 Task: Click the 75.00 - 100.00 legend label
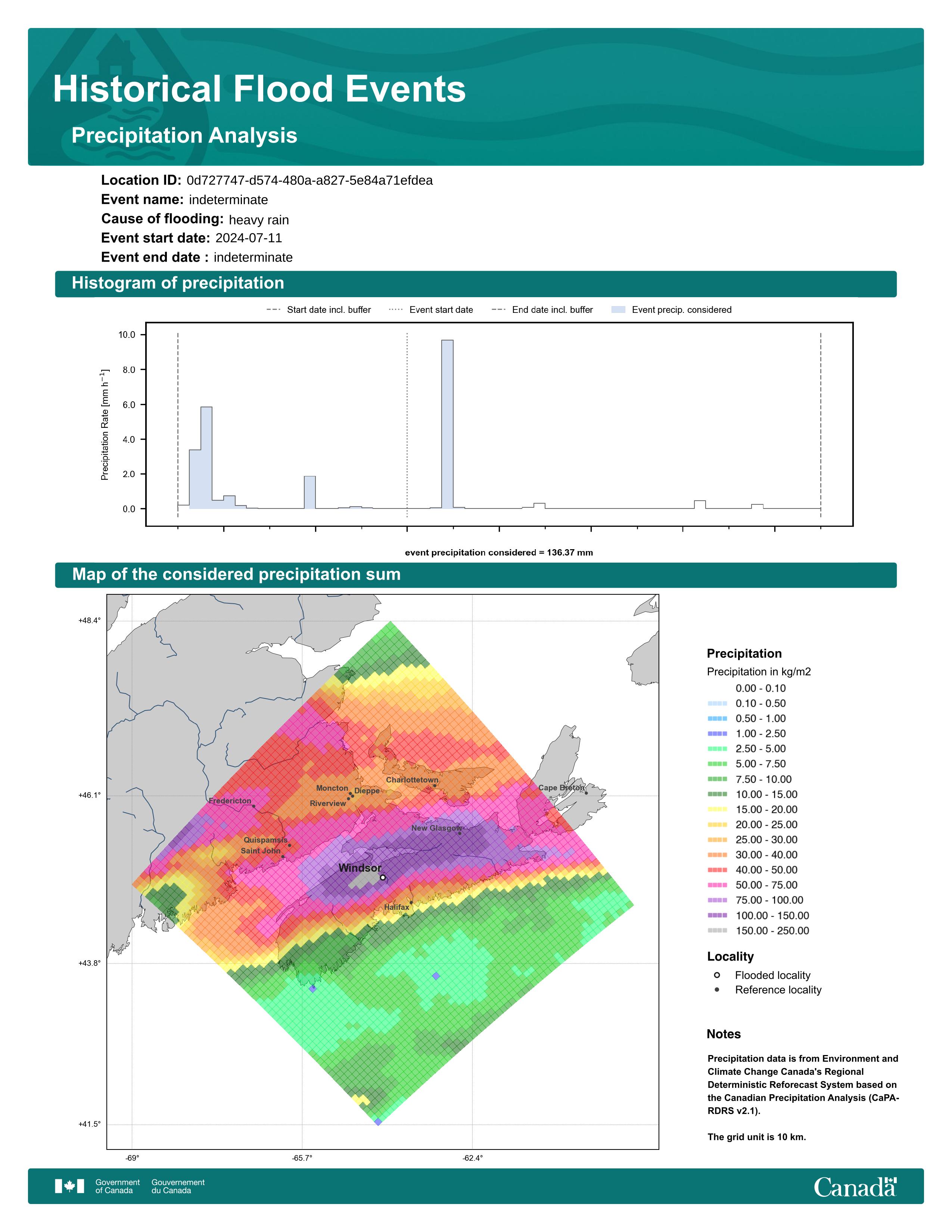pyautogui.click(x=769, y=900)
